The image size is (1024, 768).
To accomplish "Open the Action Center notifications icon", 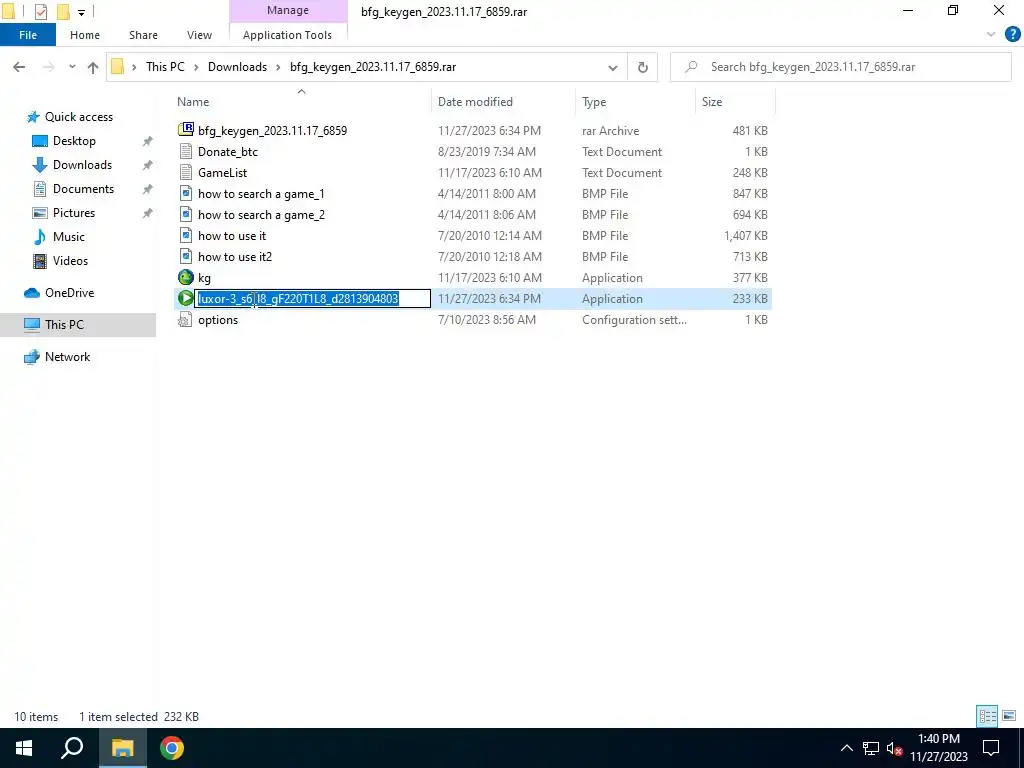I will click(x=991, y=748).
